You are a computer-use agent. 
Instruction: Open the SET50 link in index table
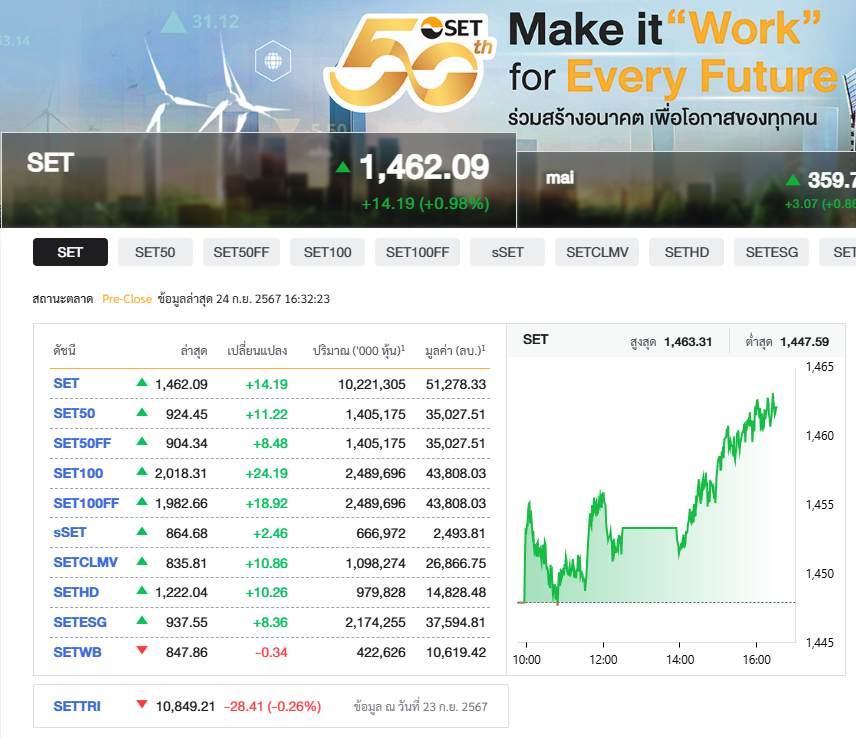pyautogui.click(x=74, y=413)
